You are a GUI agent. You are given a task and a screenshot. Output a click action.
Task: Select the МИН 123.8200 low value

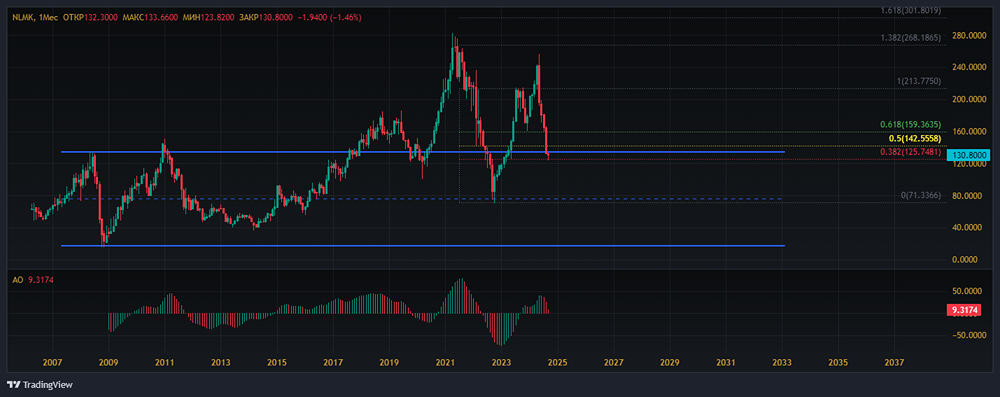click(x=208, y=18)
